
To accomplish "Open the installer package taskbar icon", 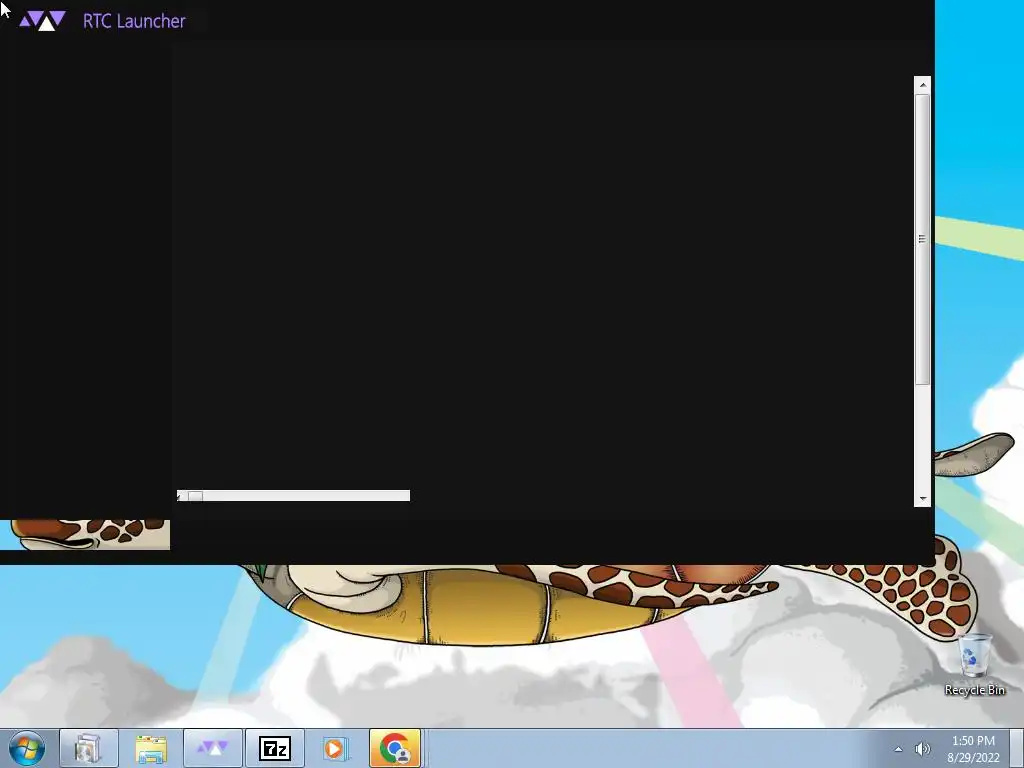I will 88,748.
